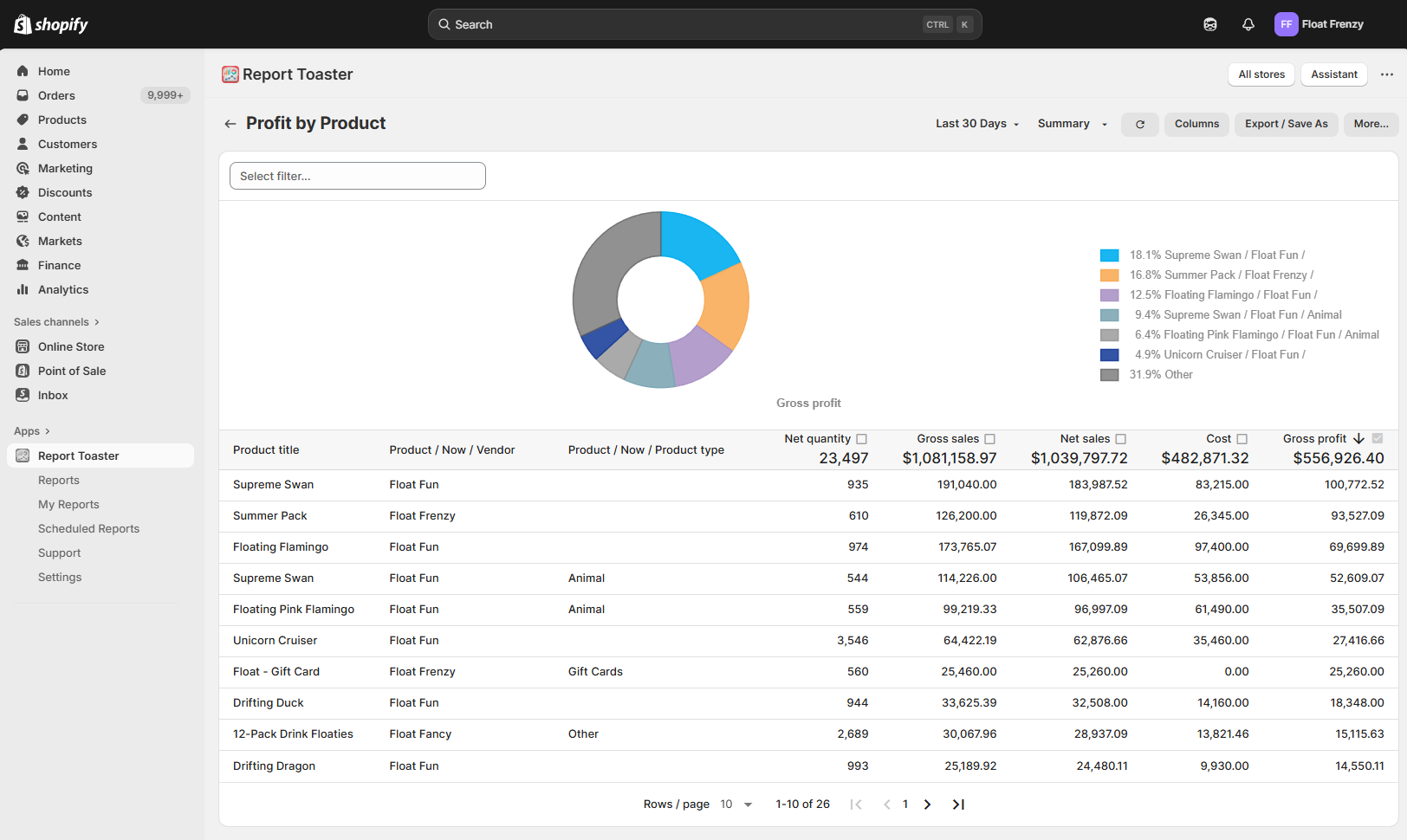
Task: Jump to the last page icon
Action: (x=958, y=804)
